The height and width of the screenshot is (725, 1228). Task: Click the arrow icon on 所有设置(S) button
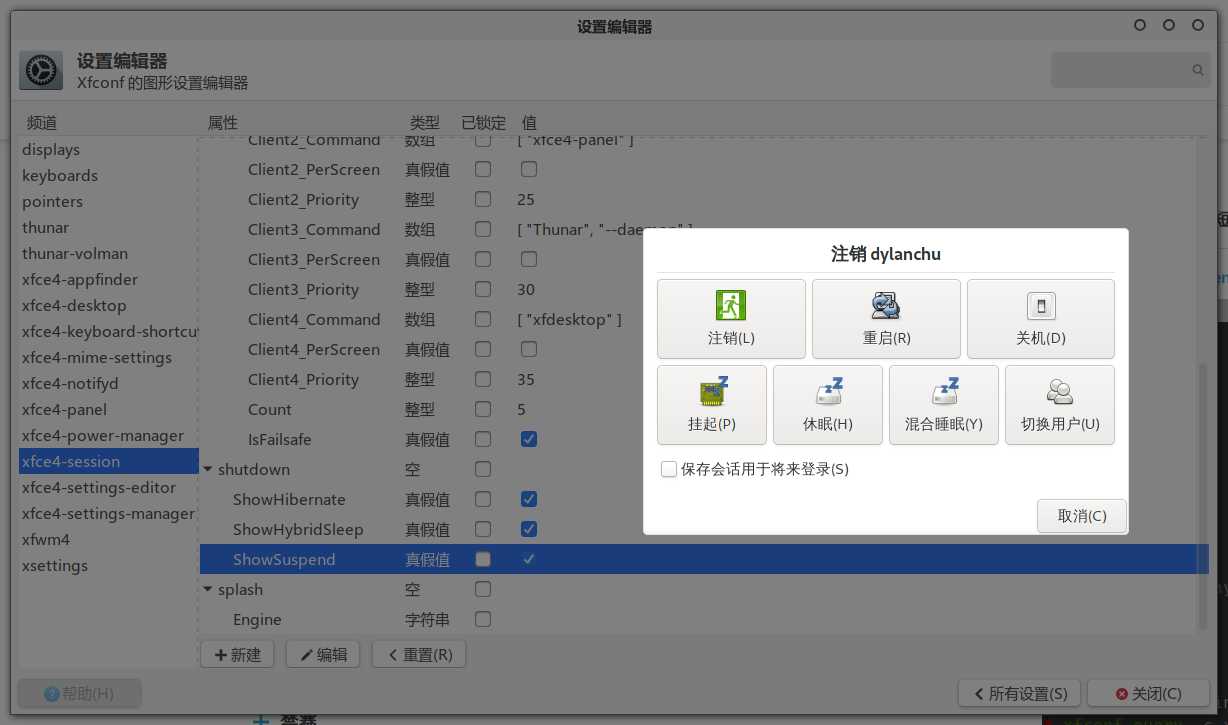(979, 693)
